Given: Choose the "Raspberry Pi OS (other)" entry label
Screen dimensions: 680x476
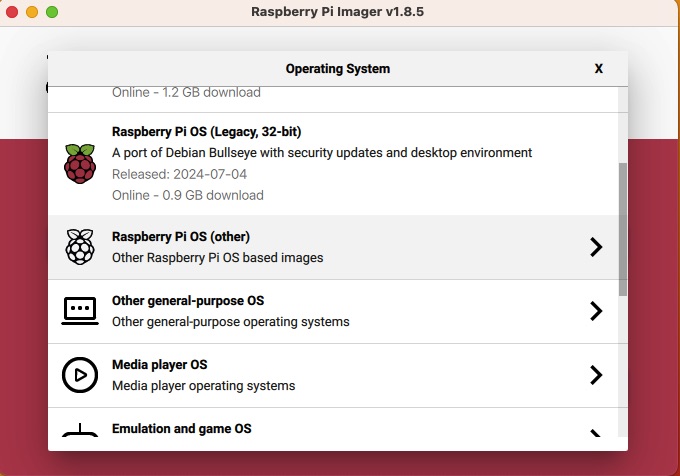Looking at the screenshot, I should point(180,237).
